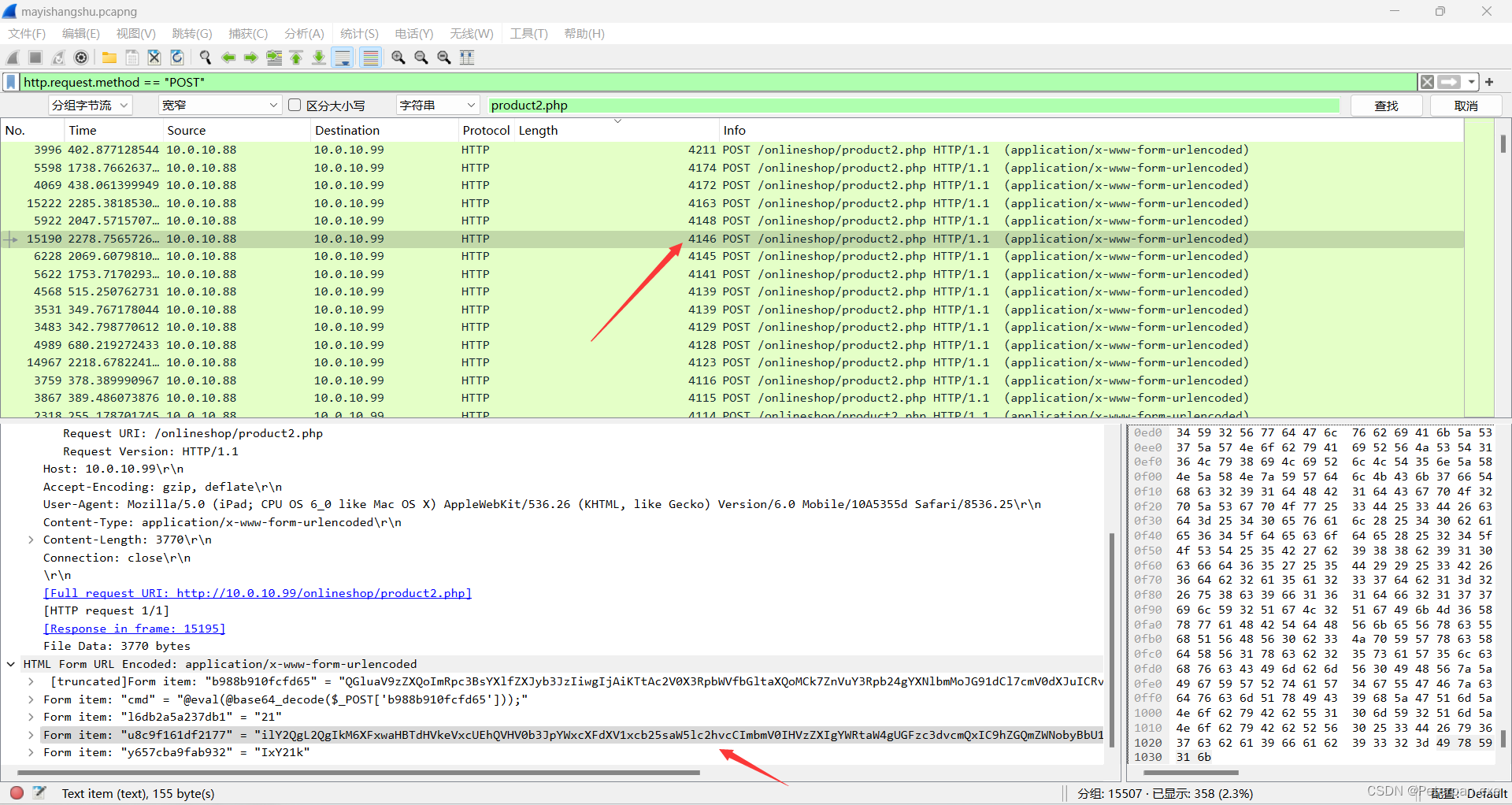
Task: Clear the display filter with X icon
Action: [1427, 82]
